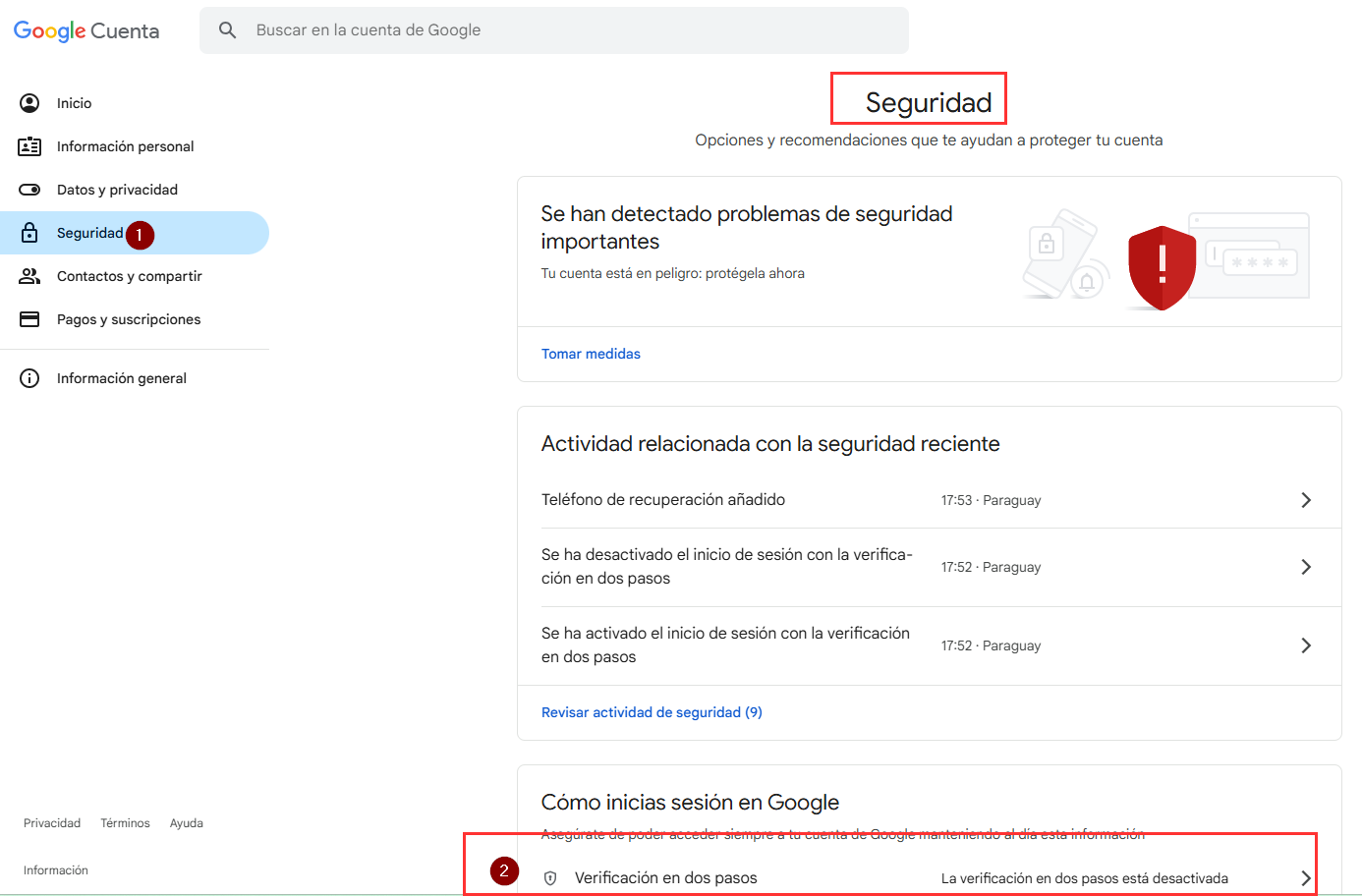1362x896 pixels.
Task: Click 'Se han detectado problemas de seguridad importantes' heading
Action: tap(747, 228)
